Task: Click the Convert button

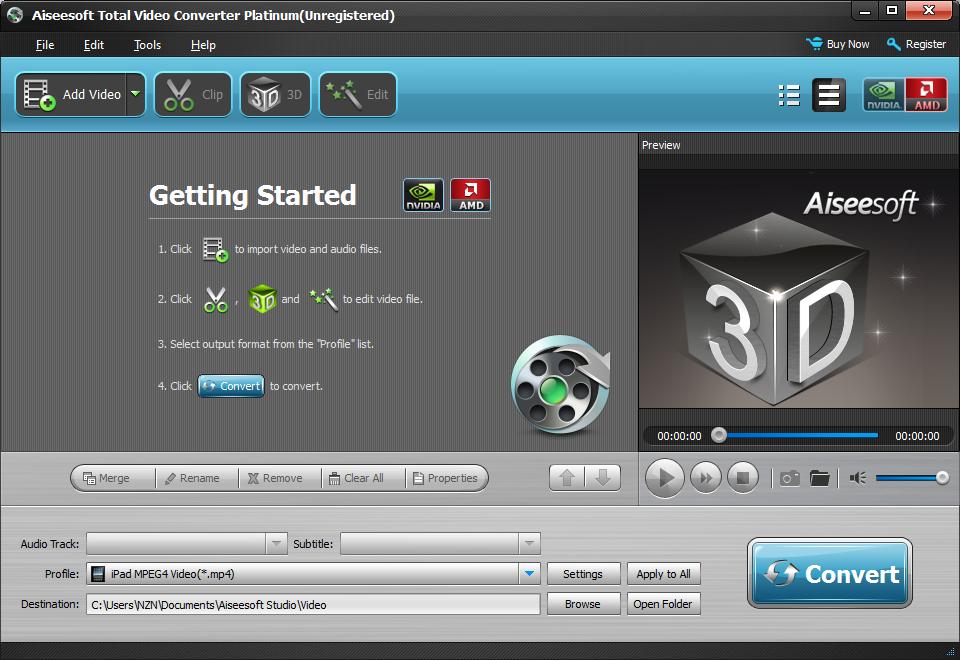Action: (x=828, y=574)
